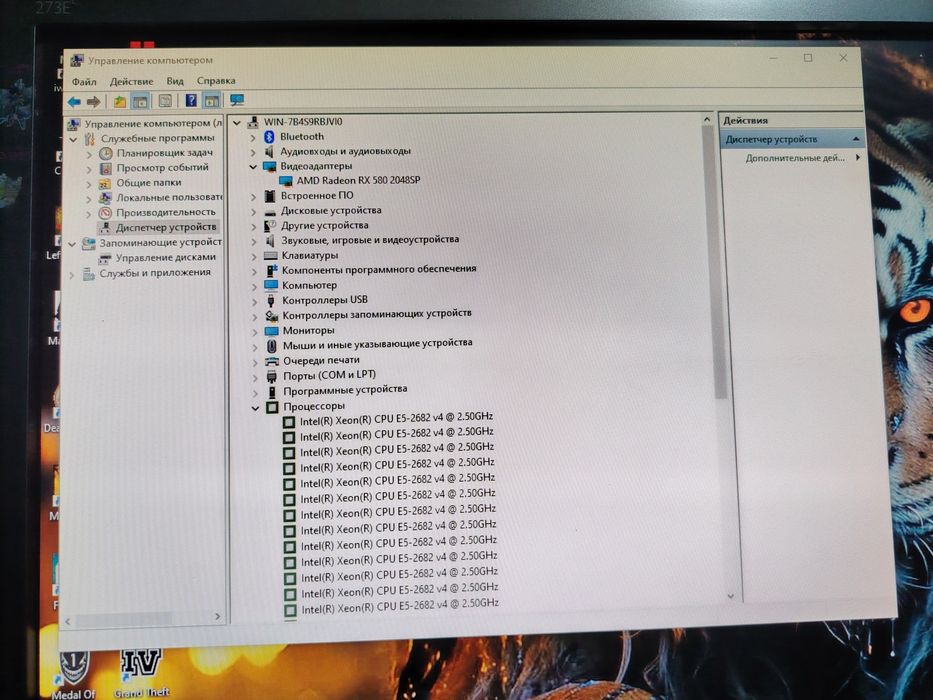Click the Scan for hardware changes monitor icon

(237, 100)
